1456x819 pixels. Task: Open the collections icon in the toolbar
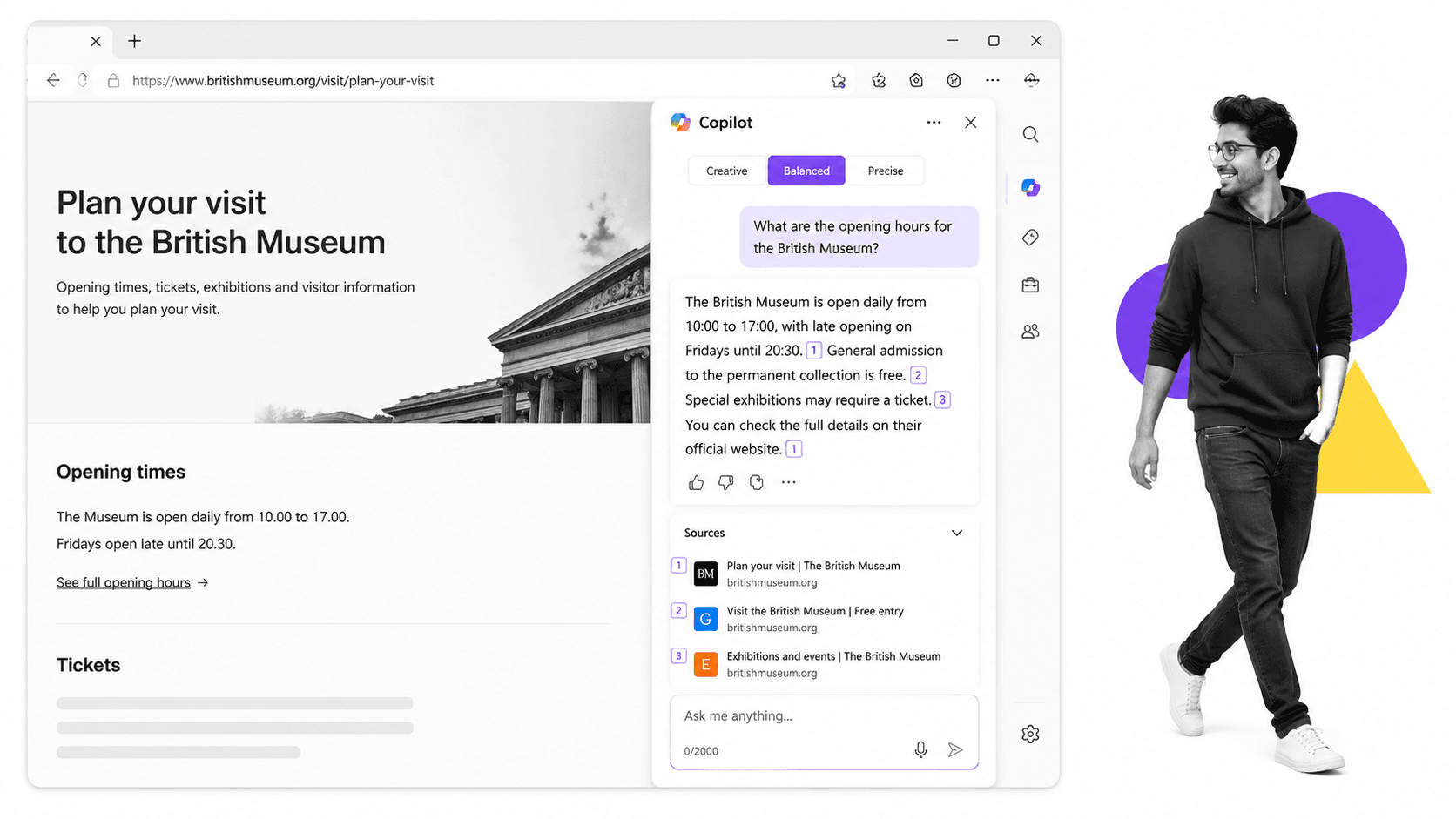point(916,80)
